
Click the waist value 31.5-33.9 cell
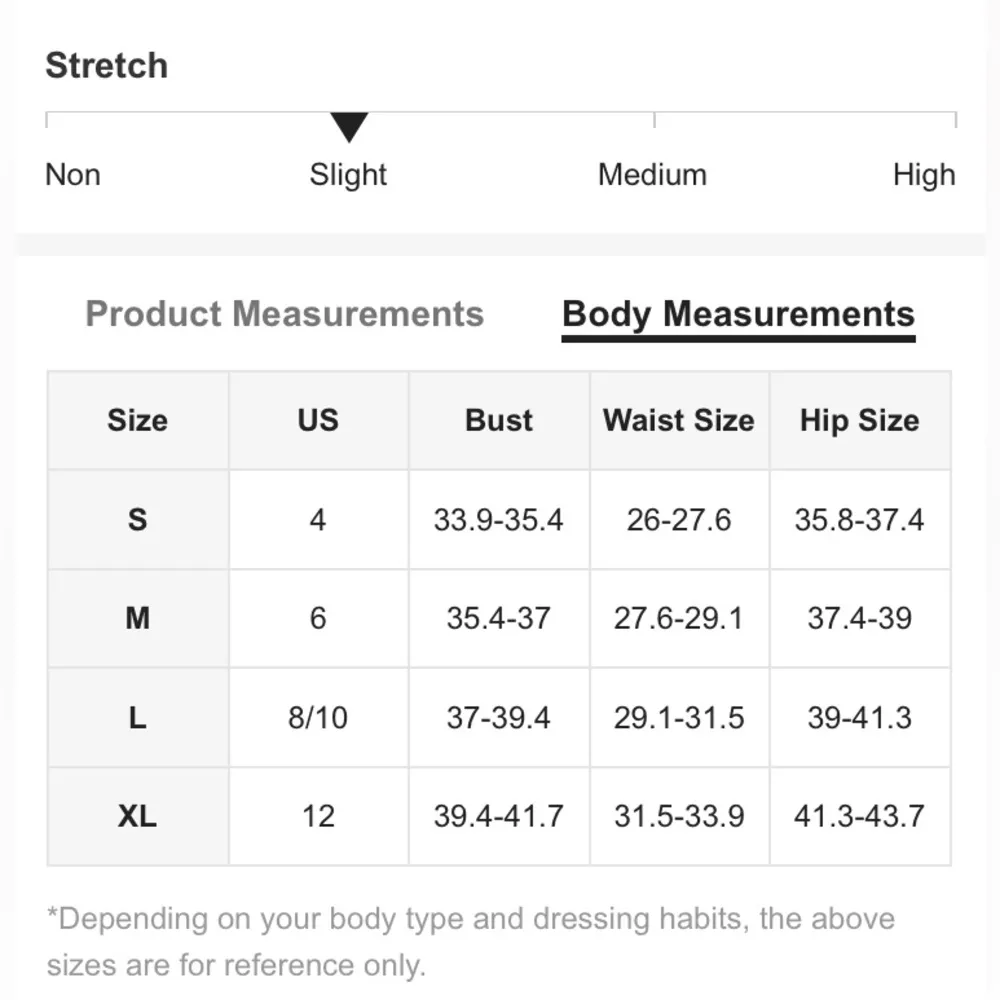click(x=679, y=816)
